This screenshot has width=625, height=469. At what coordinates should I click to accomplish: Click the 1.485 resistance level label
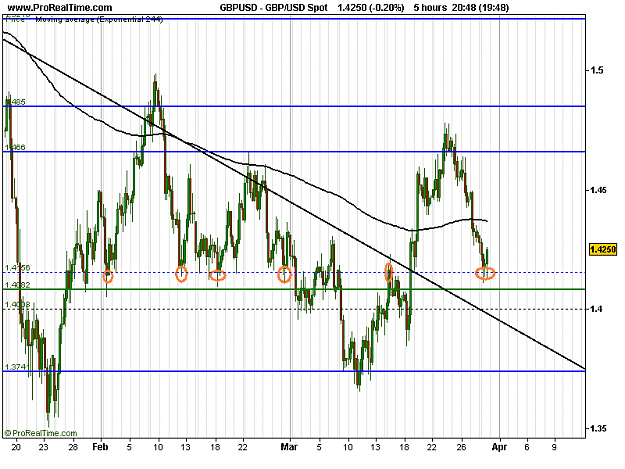(x=15, y=102)
